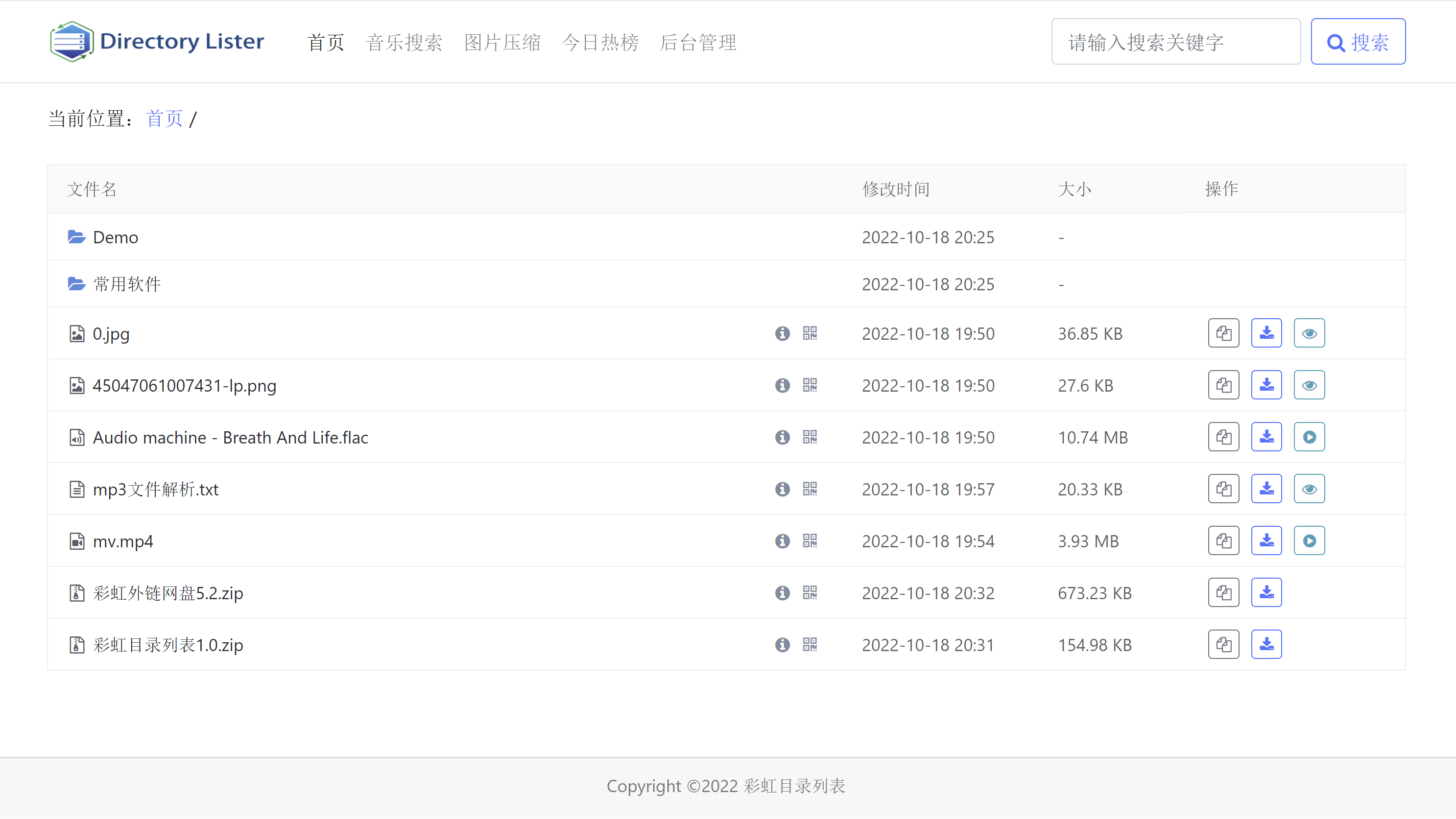Click the copy link icon for mv.mp4
Screen dimensions: 1456x819
(1223, 540)
